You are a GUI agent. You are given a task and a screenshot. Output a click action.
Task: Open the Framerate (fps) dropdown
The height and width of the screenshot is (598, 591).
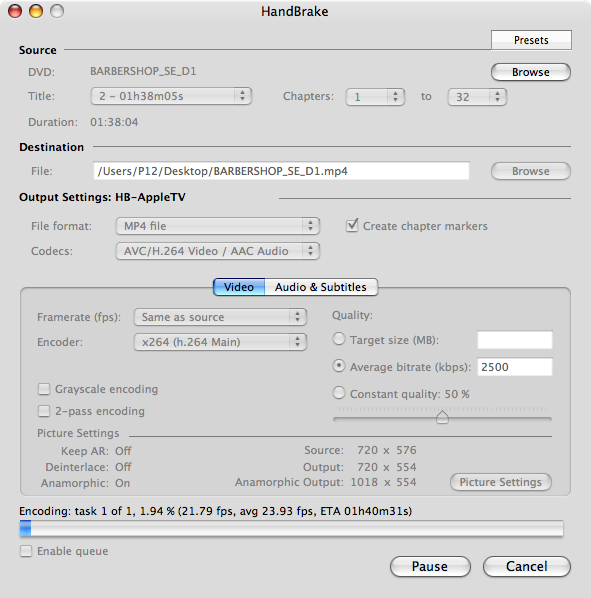pyautogui.click(x=220, y=317)
